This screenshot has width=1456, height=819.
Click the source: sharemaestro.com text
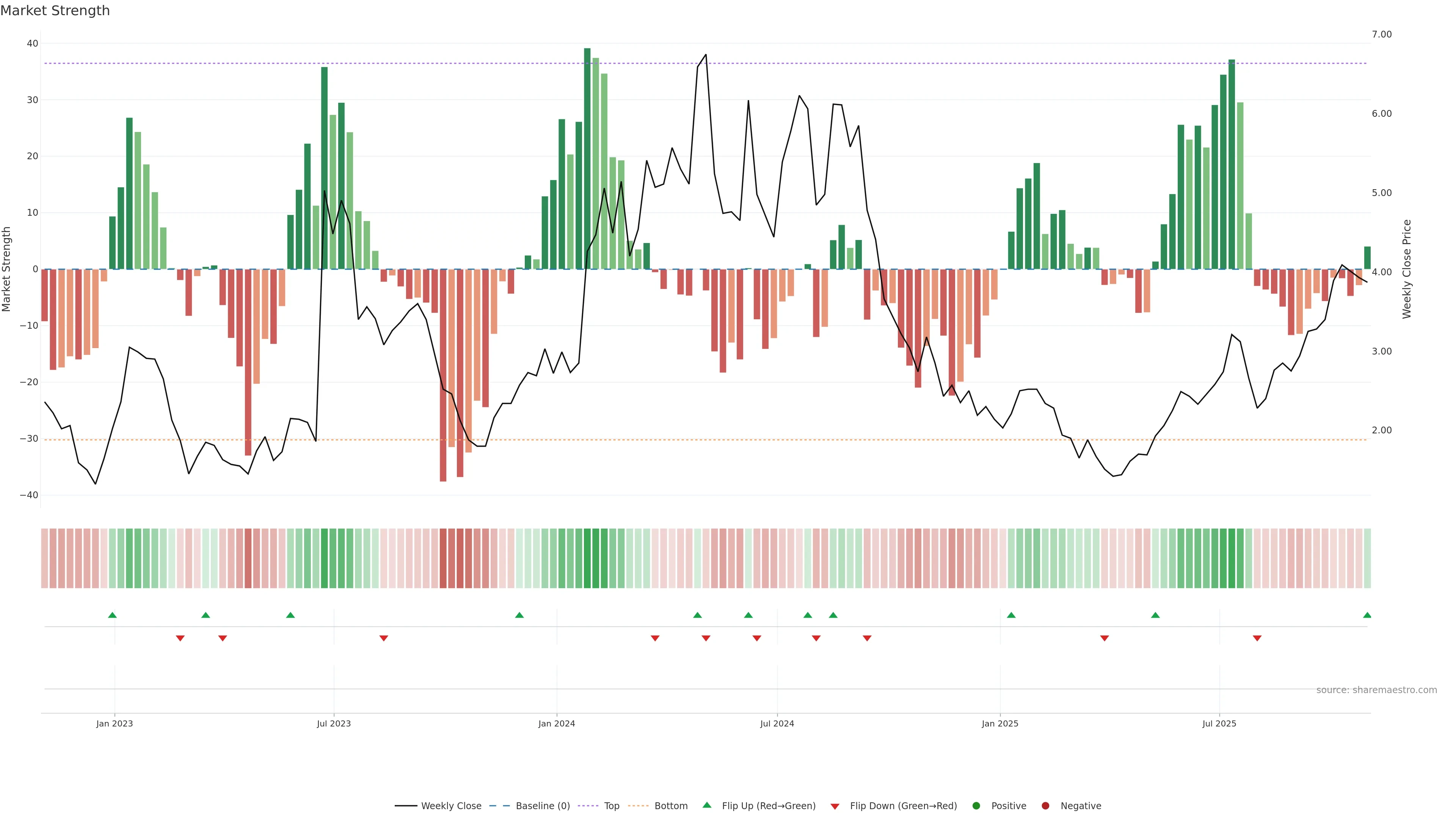(1376, 690)
